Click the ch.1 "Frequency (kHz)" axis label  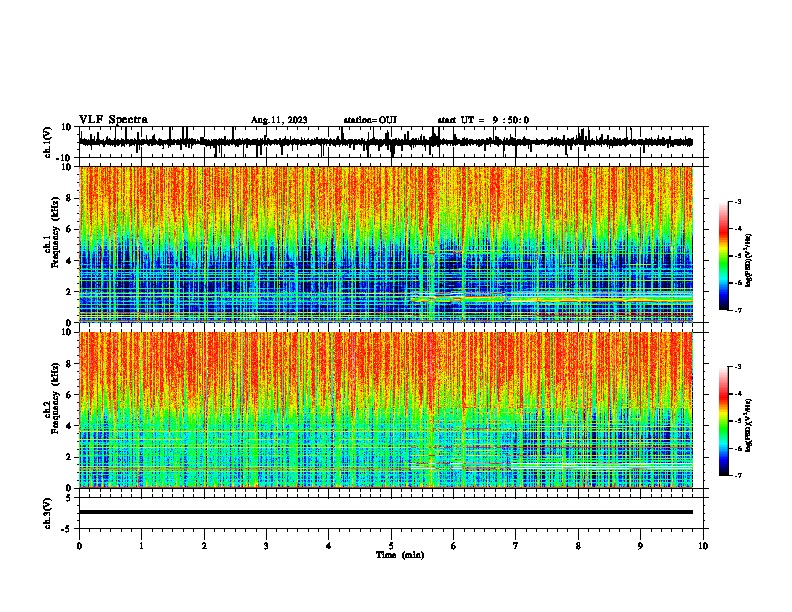(56, 232)
